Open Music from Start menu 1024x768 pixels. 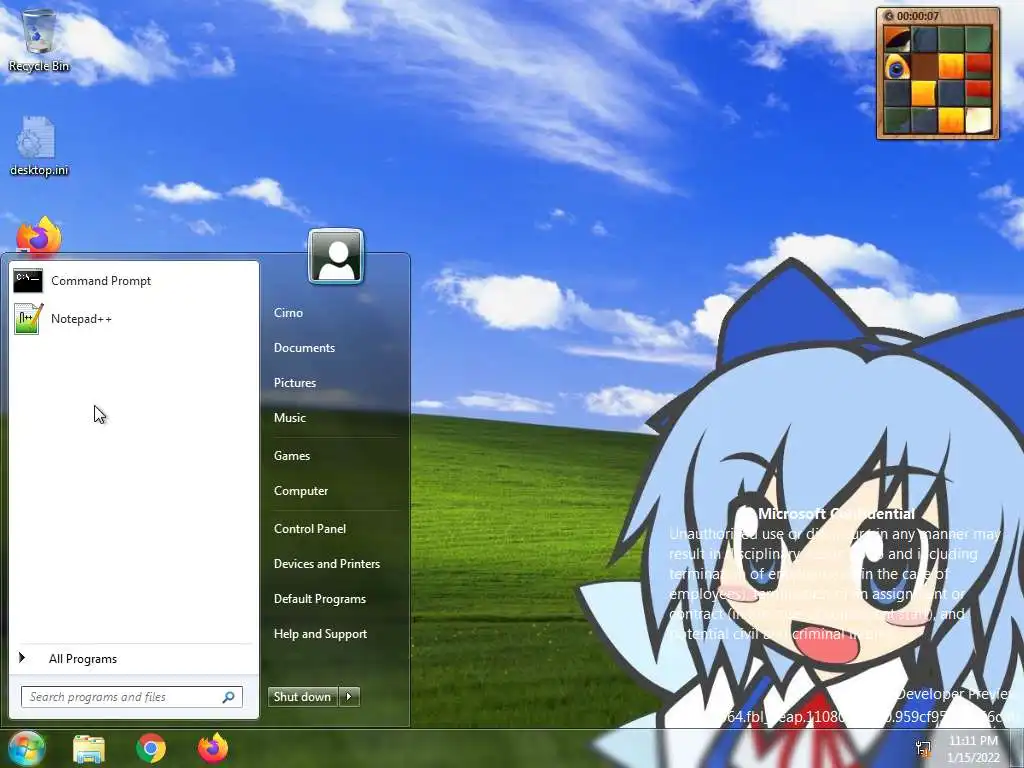point(289,418)
